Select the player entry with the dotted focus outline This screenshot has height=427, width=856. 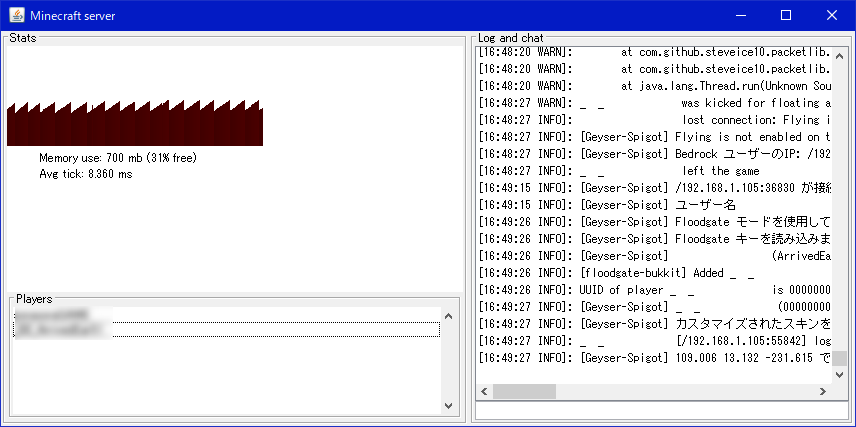pyautogui.click(x=227, y=329)
